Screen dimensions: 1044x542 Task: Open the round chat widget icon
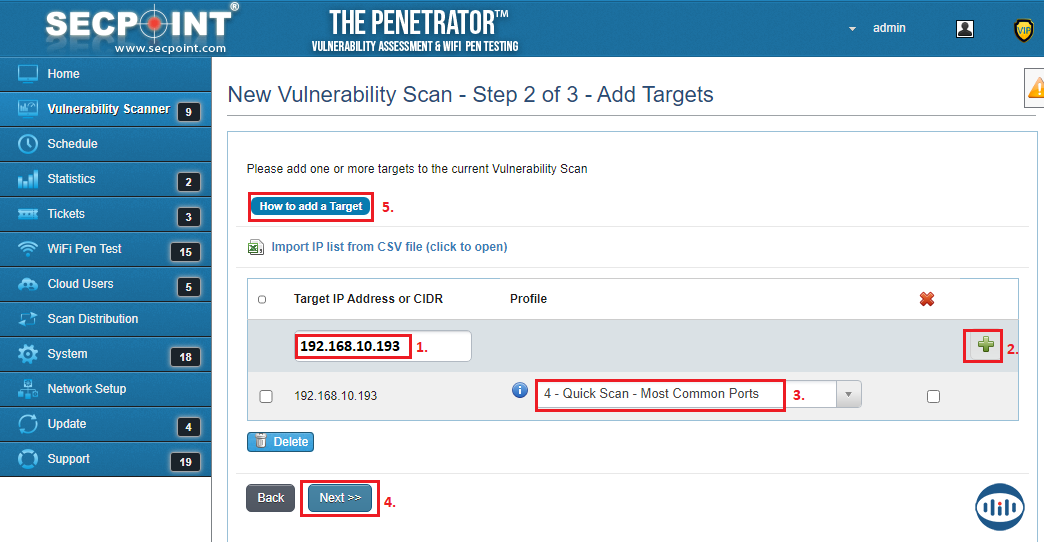(x=999, y=505)
